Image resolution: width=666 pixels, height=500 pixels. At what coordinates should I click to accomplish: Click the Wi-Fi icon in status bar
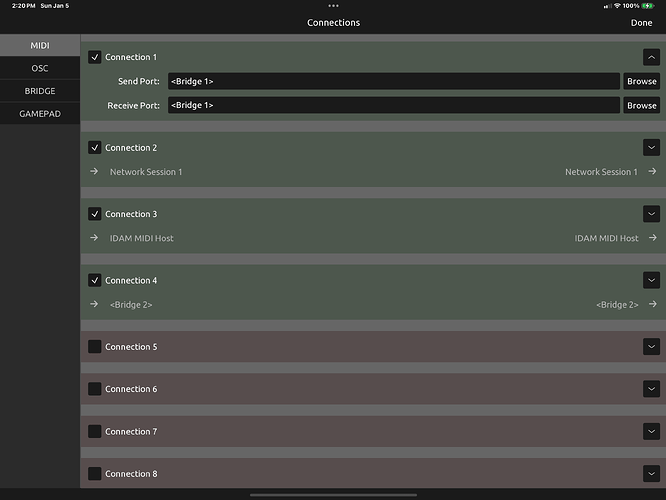616,6
